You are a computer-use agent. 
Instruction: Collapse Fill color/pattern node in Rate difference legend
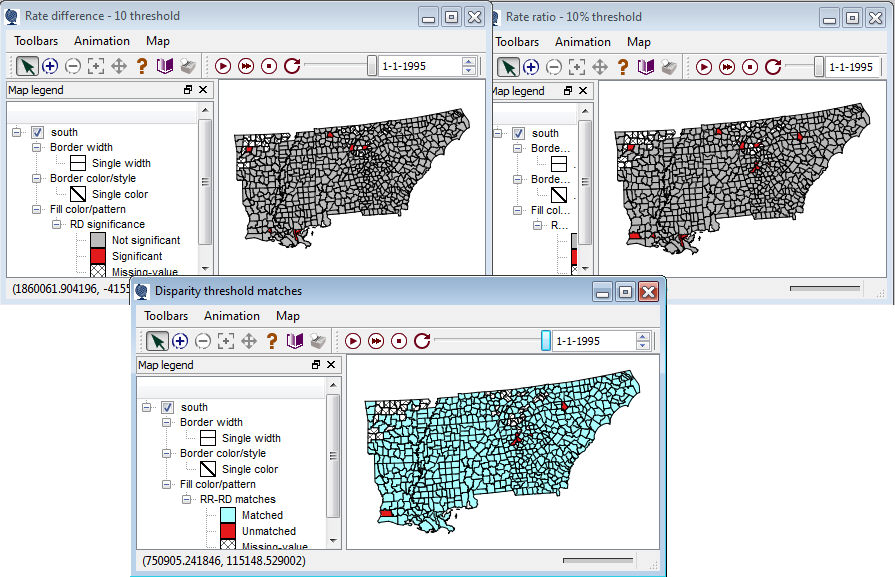point(37,209)
